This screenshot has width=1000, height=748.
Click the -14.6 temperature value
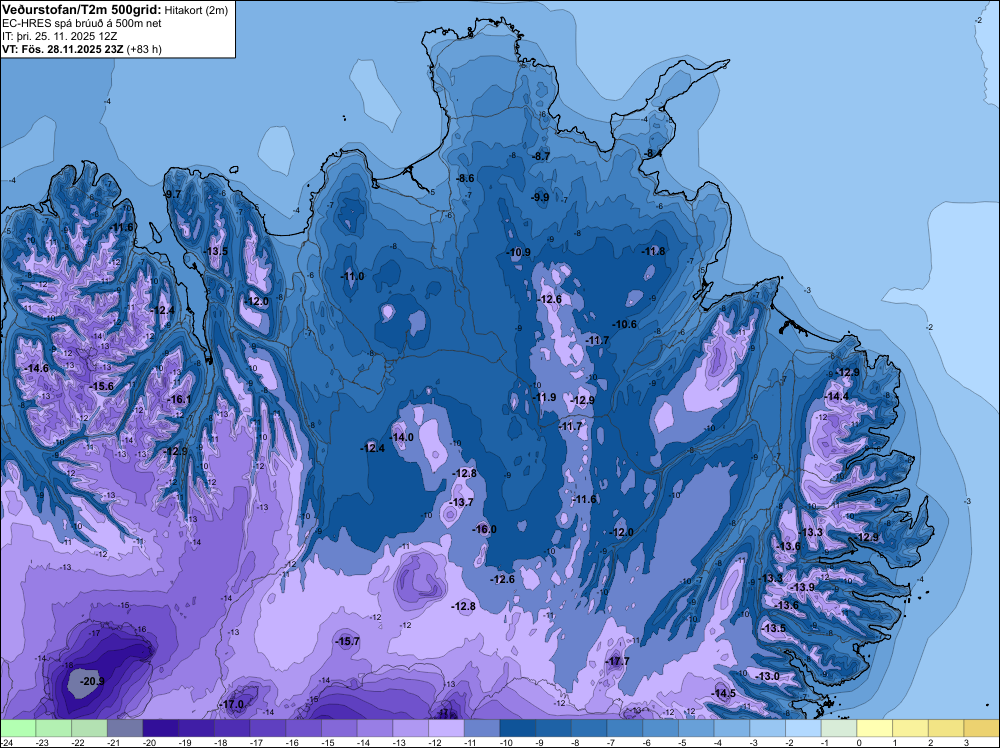36,368
